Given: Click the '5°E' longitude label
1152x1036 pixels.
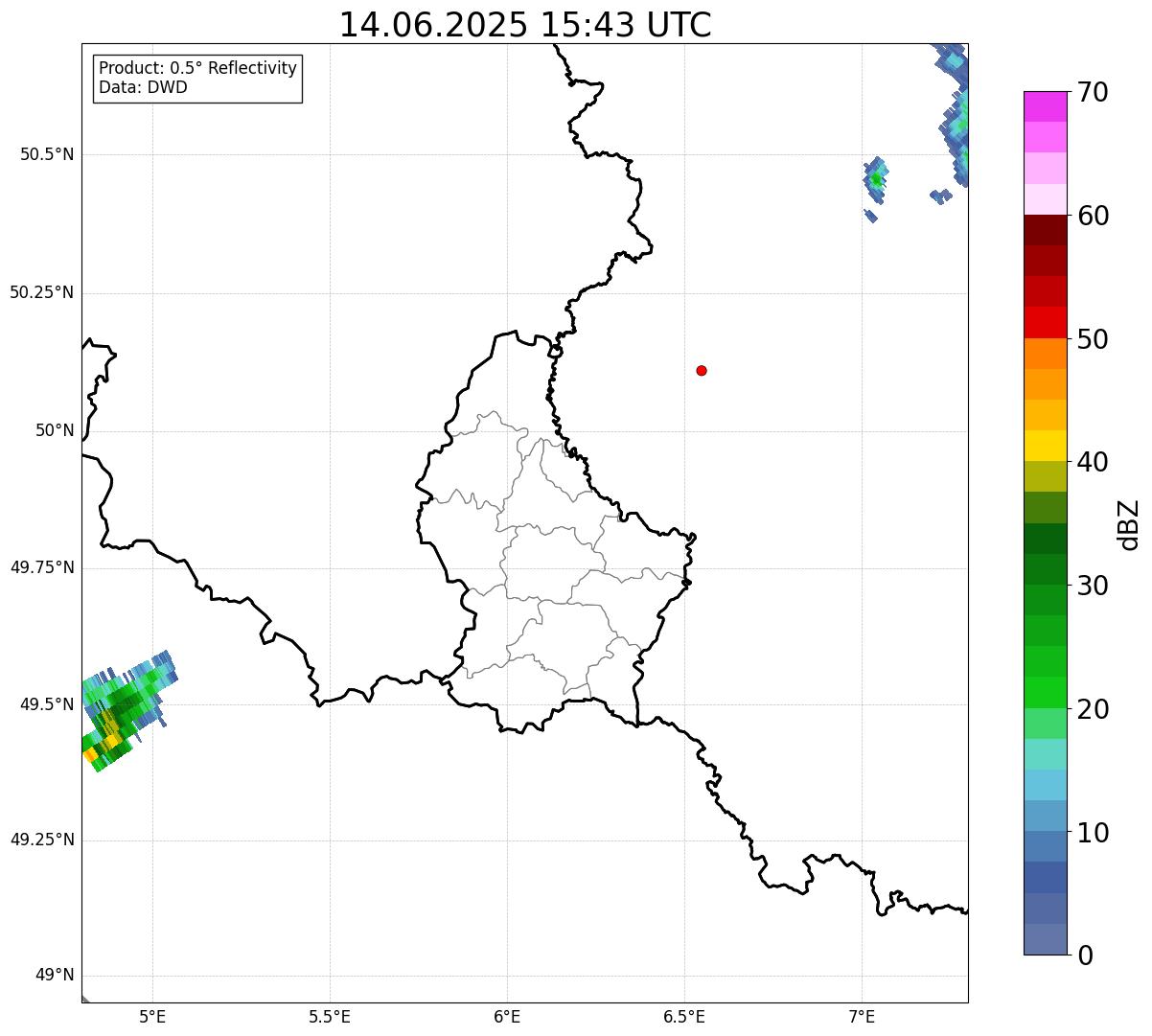Looking at the screenshot, I should coord(153,1016).
